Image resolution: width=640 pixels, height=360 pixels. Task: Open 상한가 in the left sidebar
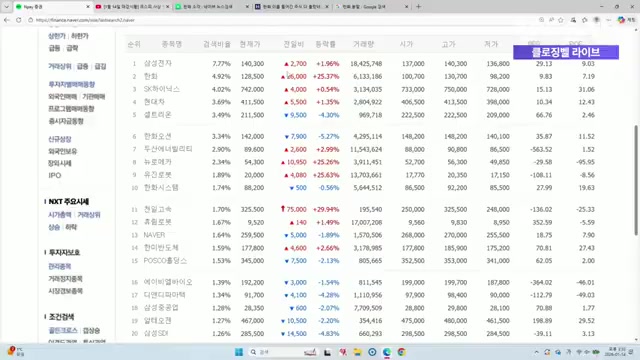point(57,36)
